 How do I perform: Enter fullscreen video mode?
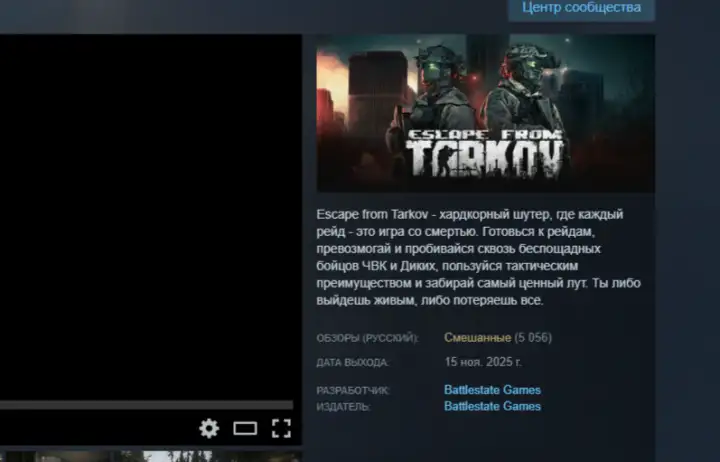click(281, 429)
